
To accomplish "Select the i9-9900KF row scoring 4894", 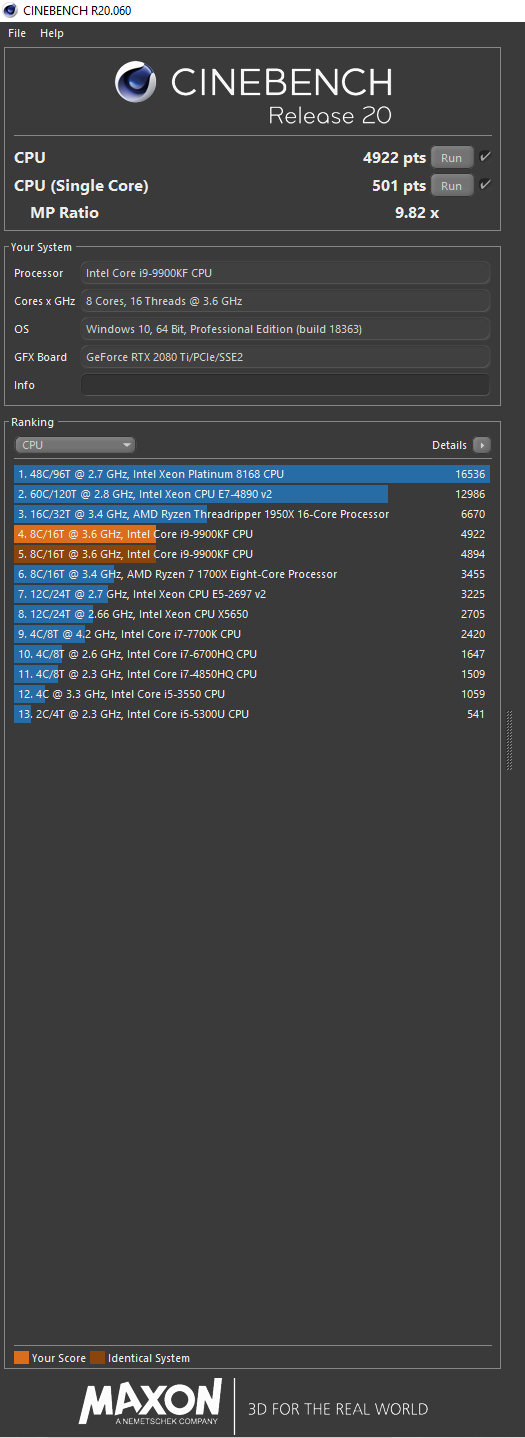I will (x=252, y=554).
